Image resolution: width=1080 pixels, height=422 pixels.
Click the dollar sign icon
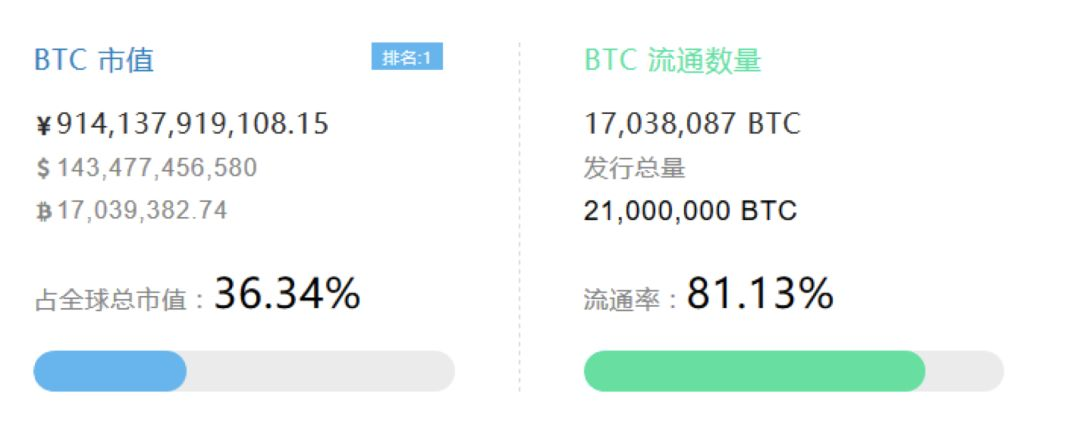(x=43, y=169)
